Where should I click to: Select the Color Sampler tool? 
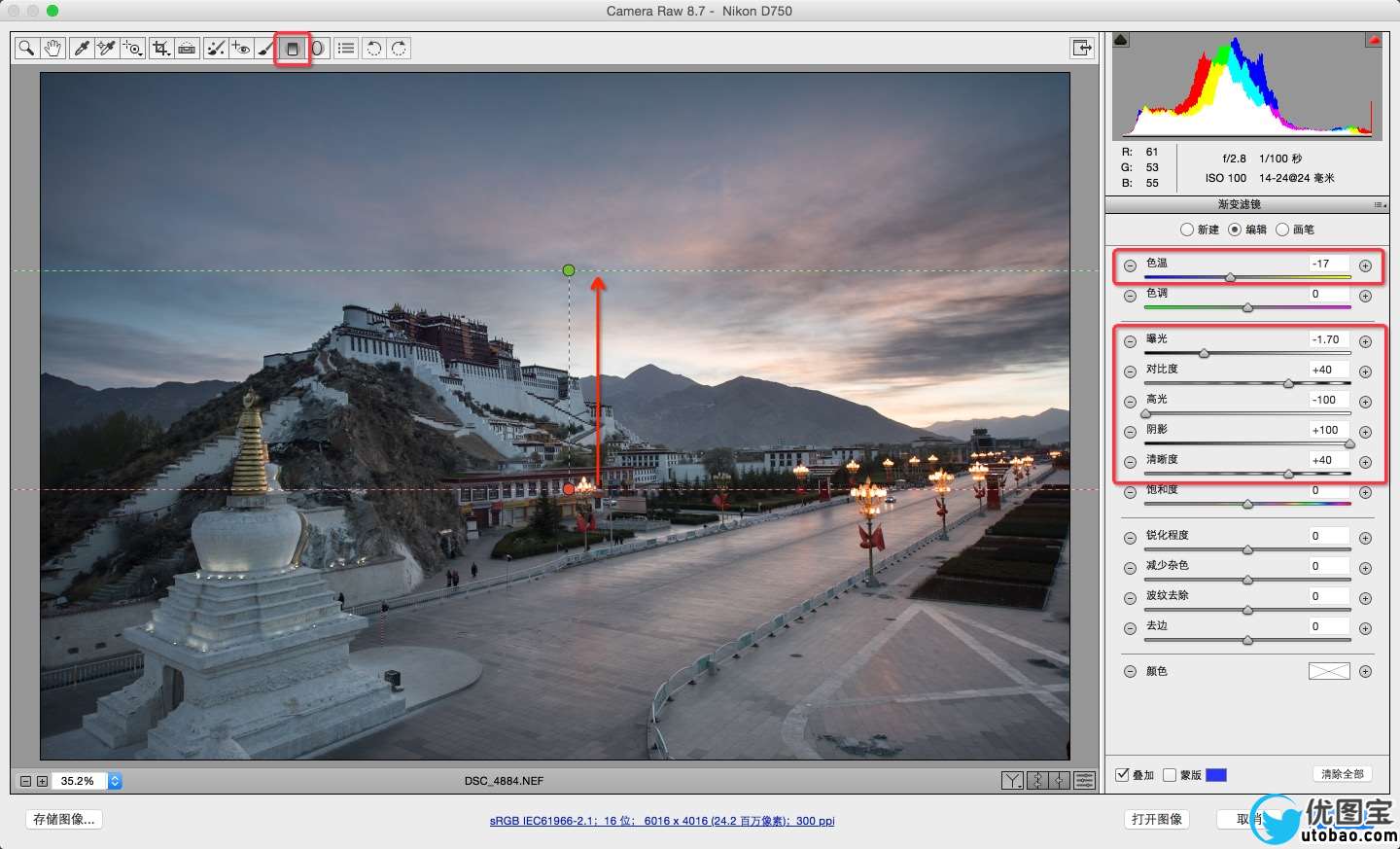pyautogui.click(x=107, y=48)
